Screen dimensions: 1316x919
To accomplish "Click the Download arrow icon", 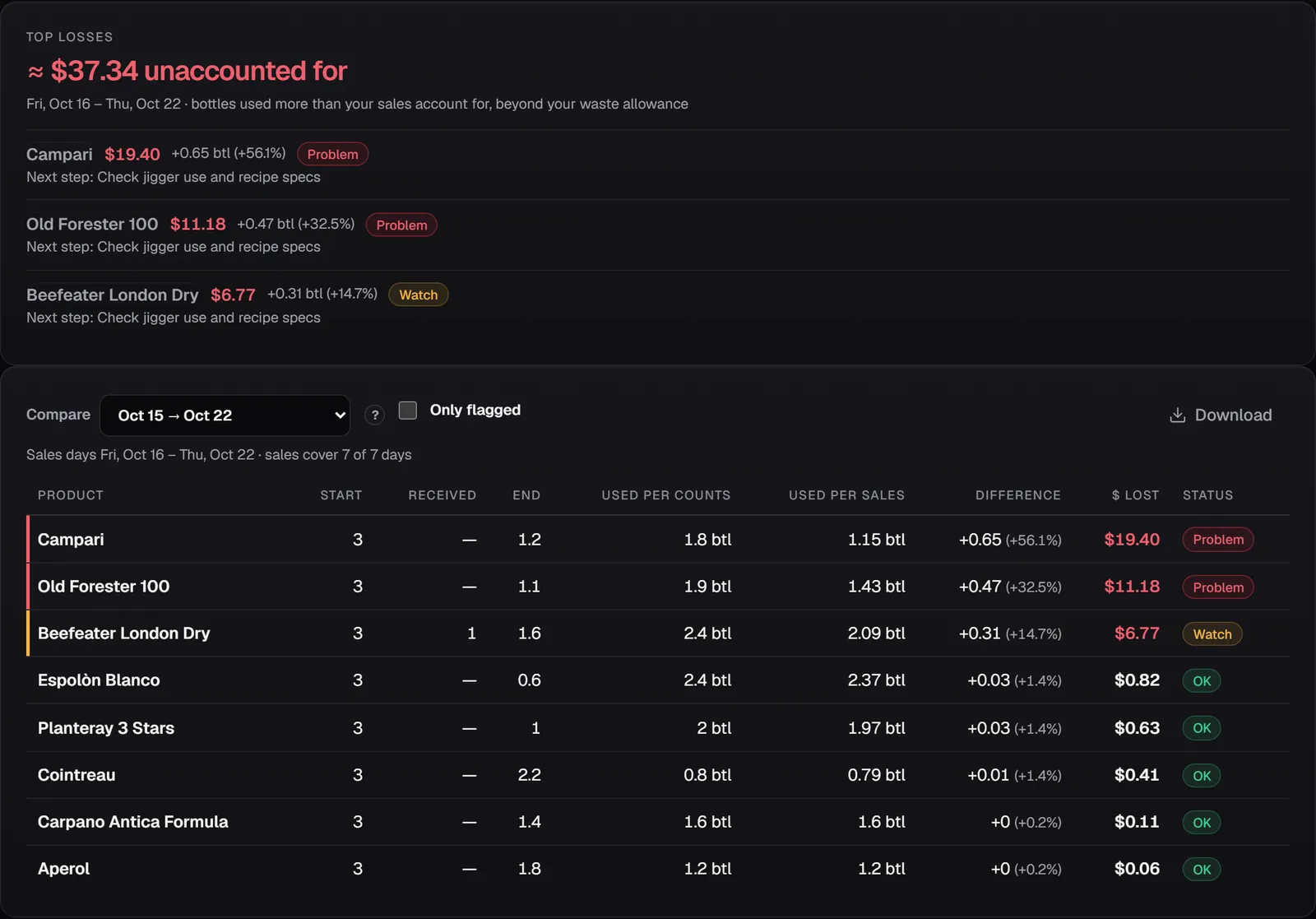I will point(1178,415).
